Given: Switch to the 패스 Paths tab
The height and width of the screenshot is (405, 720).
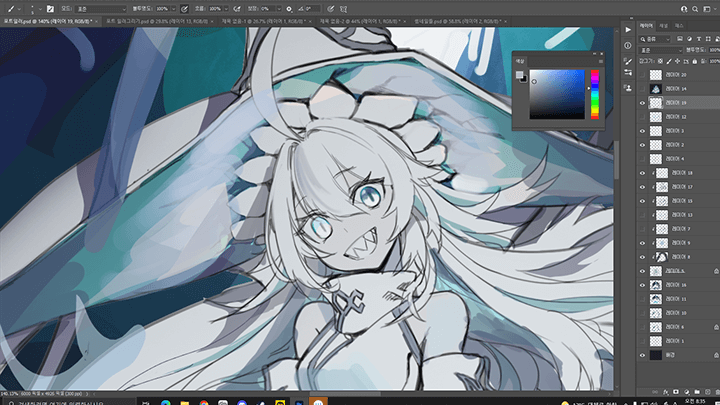Looking at the screenshot, I should 679,26.
